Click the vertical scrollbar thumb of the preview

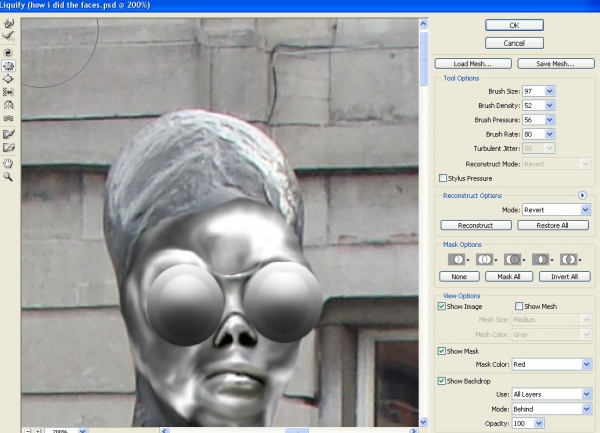click(423, 59)
